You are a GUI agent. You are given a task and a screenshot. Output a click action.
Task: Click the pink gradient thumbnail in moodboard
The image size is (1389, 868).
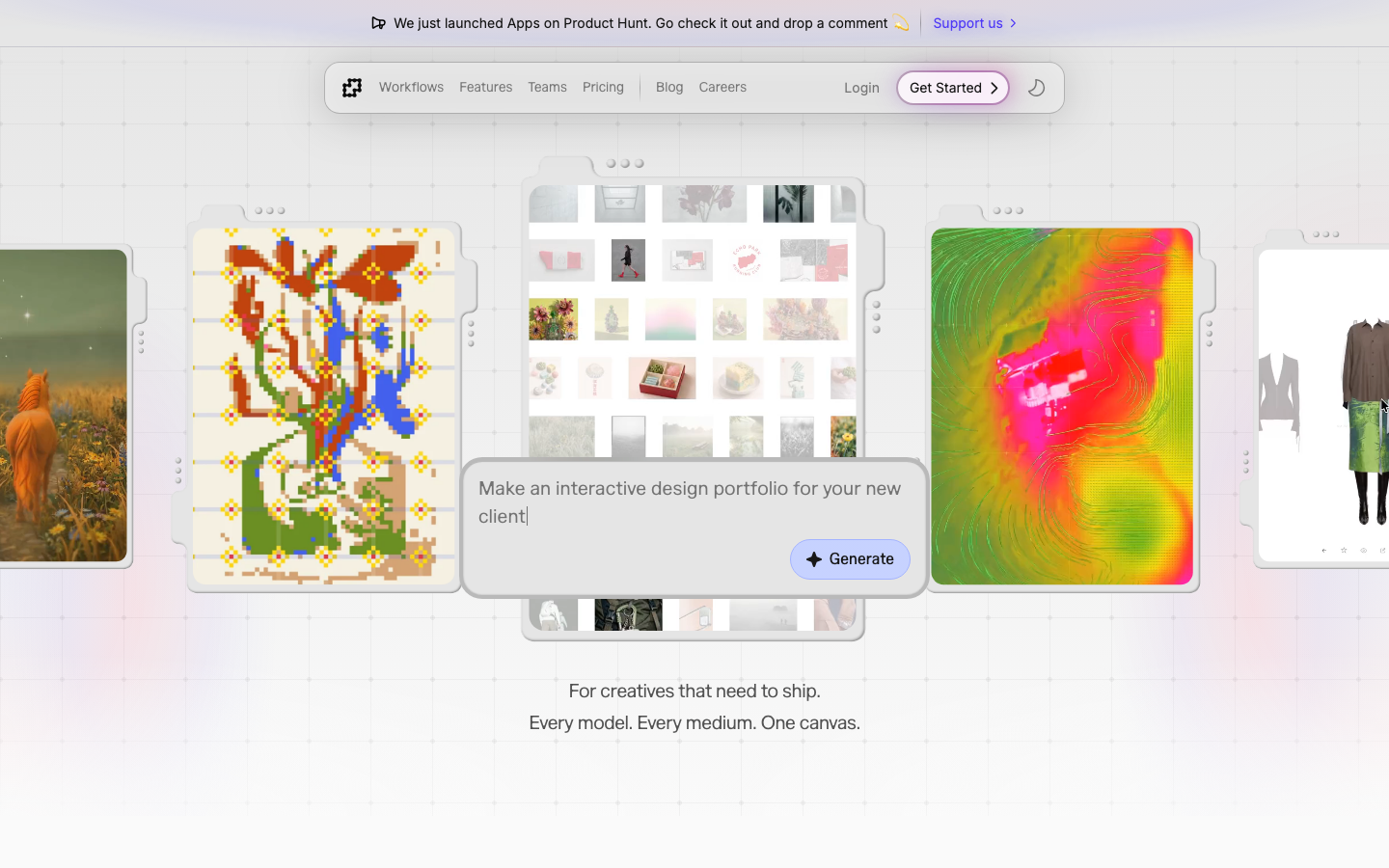(670, 319)
